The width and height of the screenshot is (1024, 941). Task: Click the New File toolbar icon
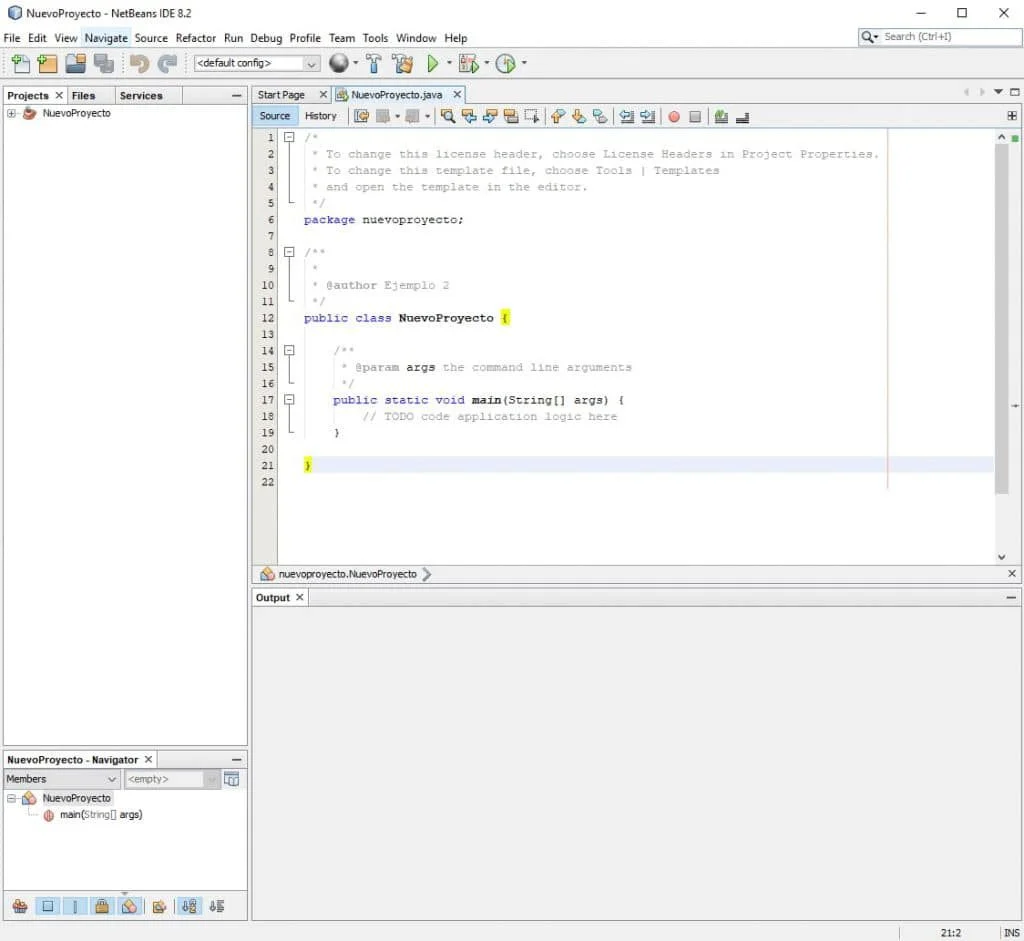pos(21,63)
